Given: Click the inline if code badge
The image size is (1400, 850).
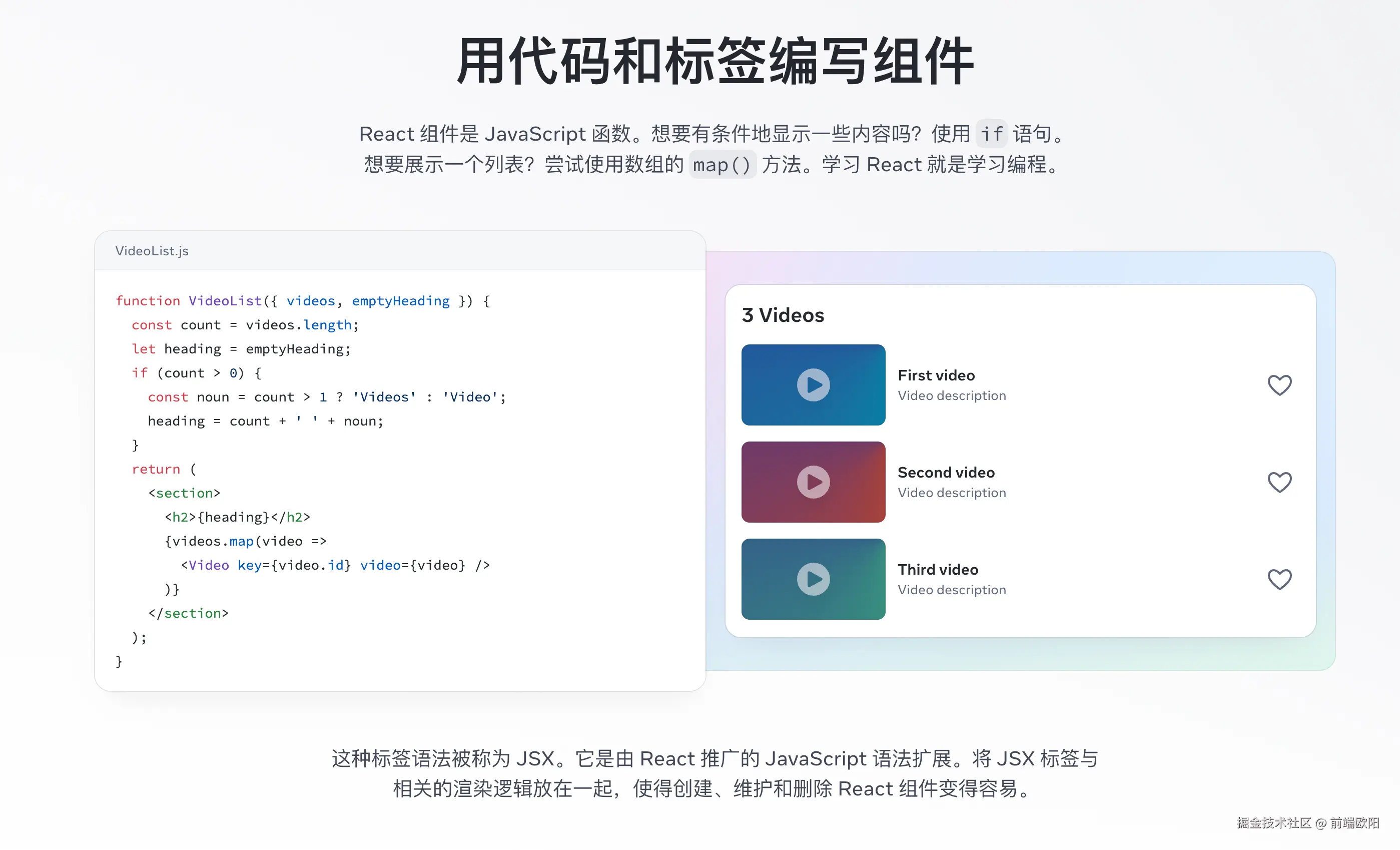Looking at the screenshot, I should tap(991, 134).
